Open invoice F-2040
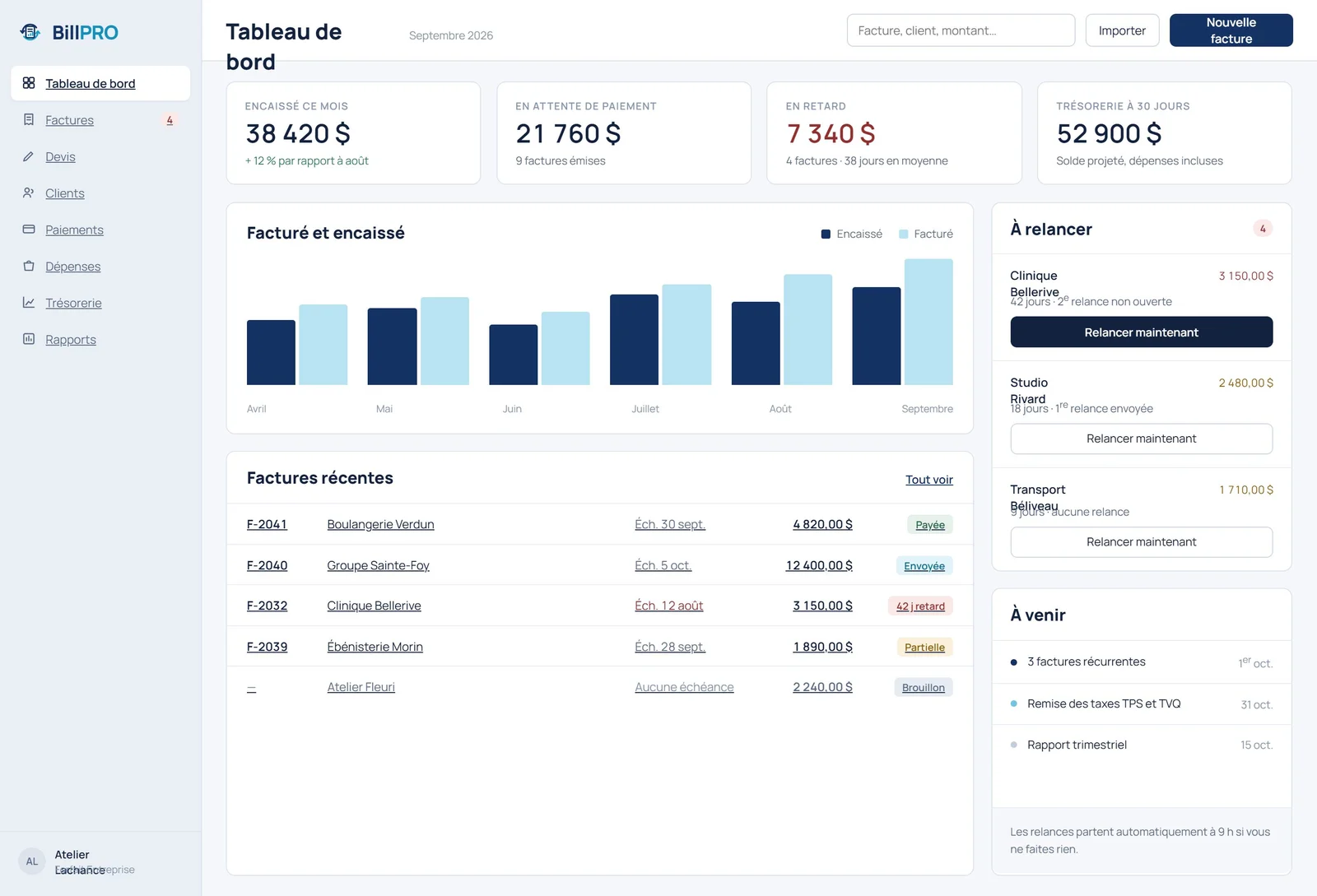The width and height of the screenshot is (1317, 896). (x=267, y=565)
